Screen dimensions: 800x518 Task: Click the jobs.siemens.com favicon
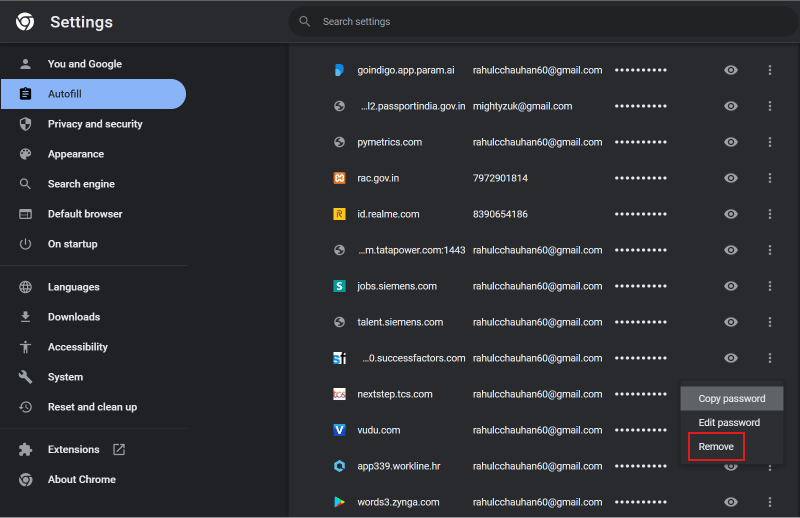point(339,286)
